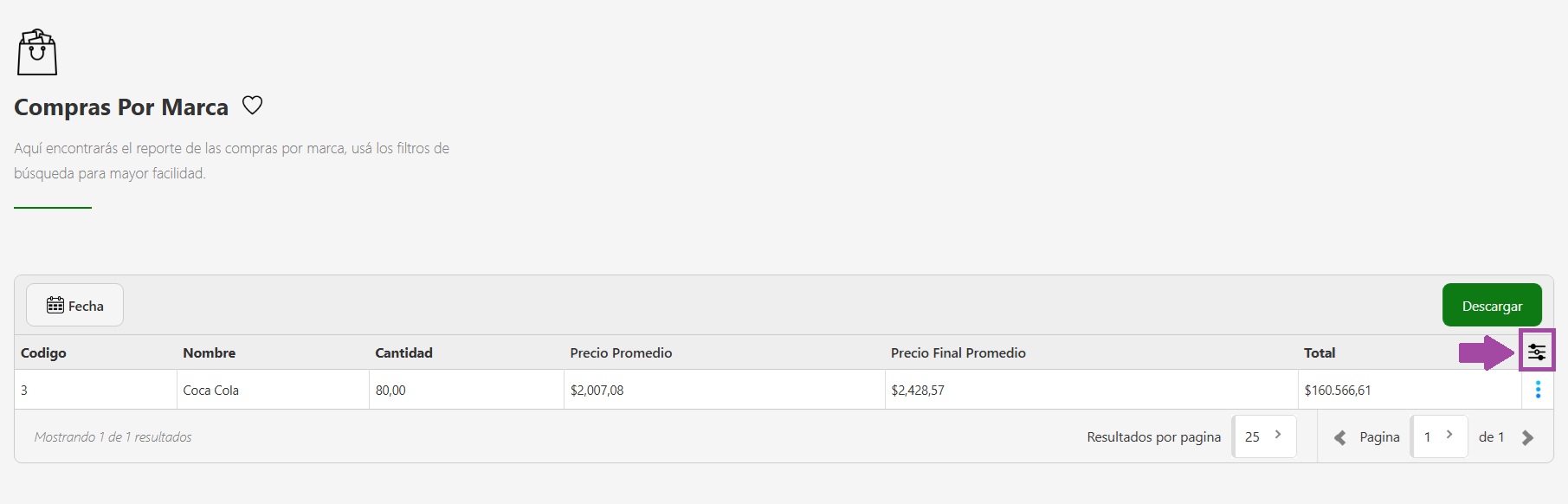The image size is (1568, 504).
Task: Sort by Precio Promedio column header
Action: point(621,352)
